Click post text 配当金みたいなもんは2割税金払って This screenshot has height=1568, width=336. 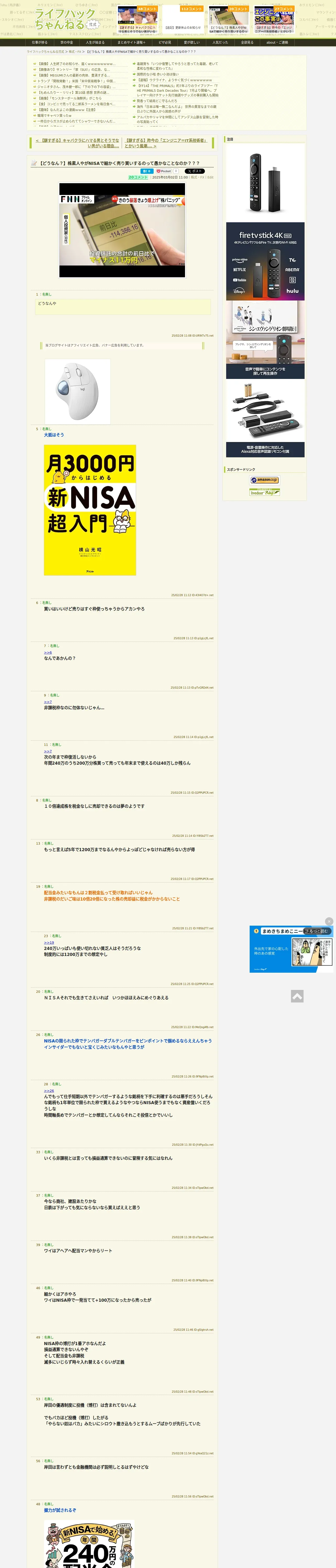[98, 892]
